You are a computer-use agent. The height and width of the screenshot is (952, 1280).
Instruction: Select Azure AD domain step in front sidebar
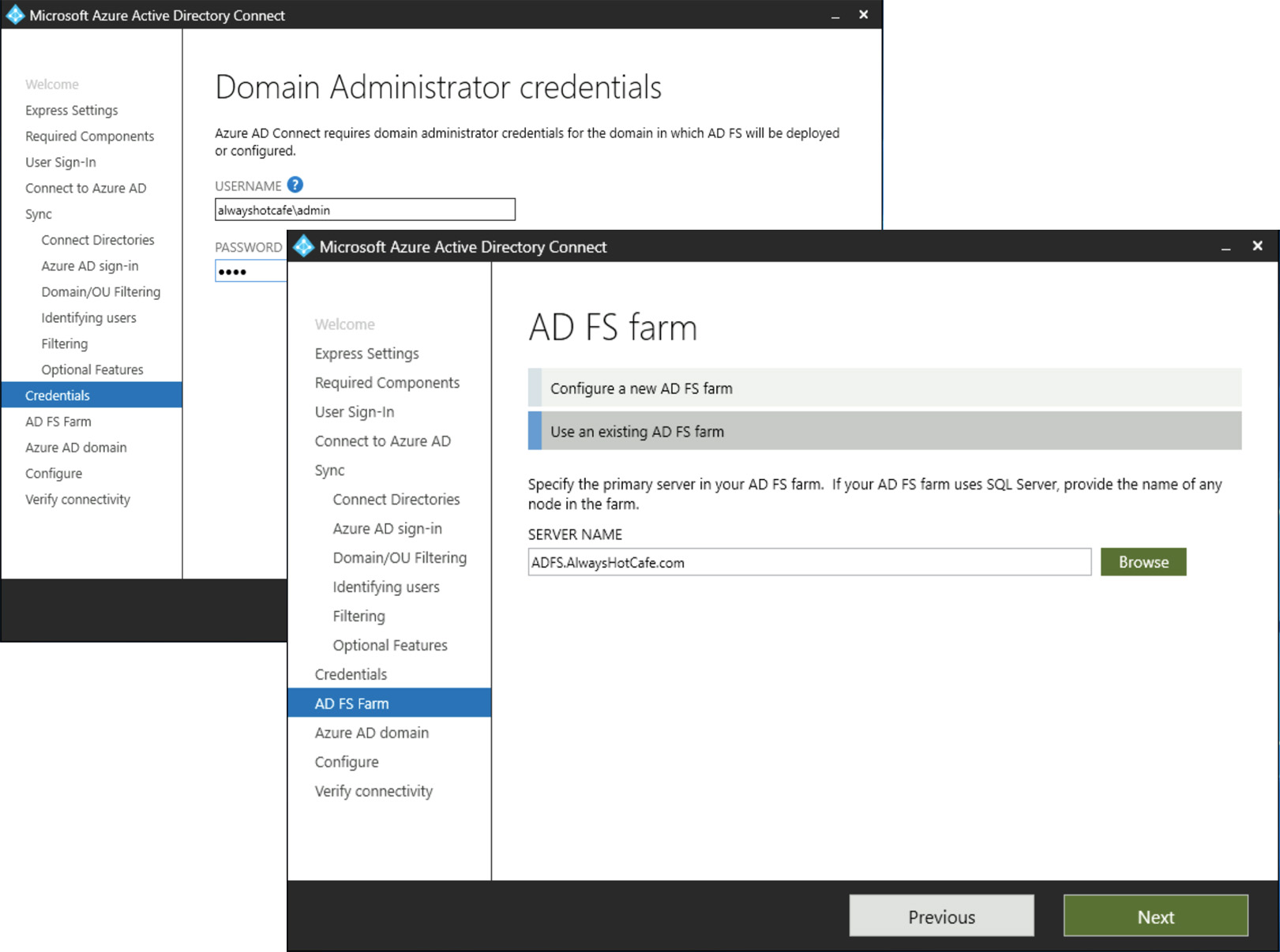click(371, 733)
